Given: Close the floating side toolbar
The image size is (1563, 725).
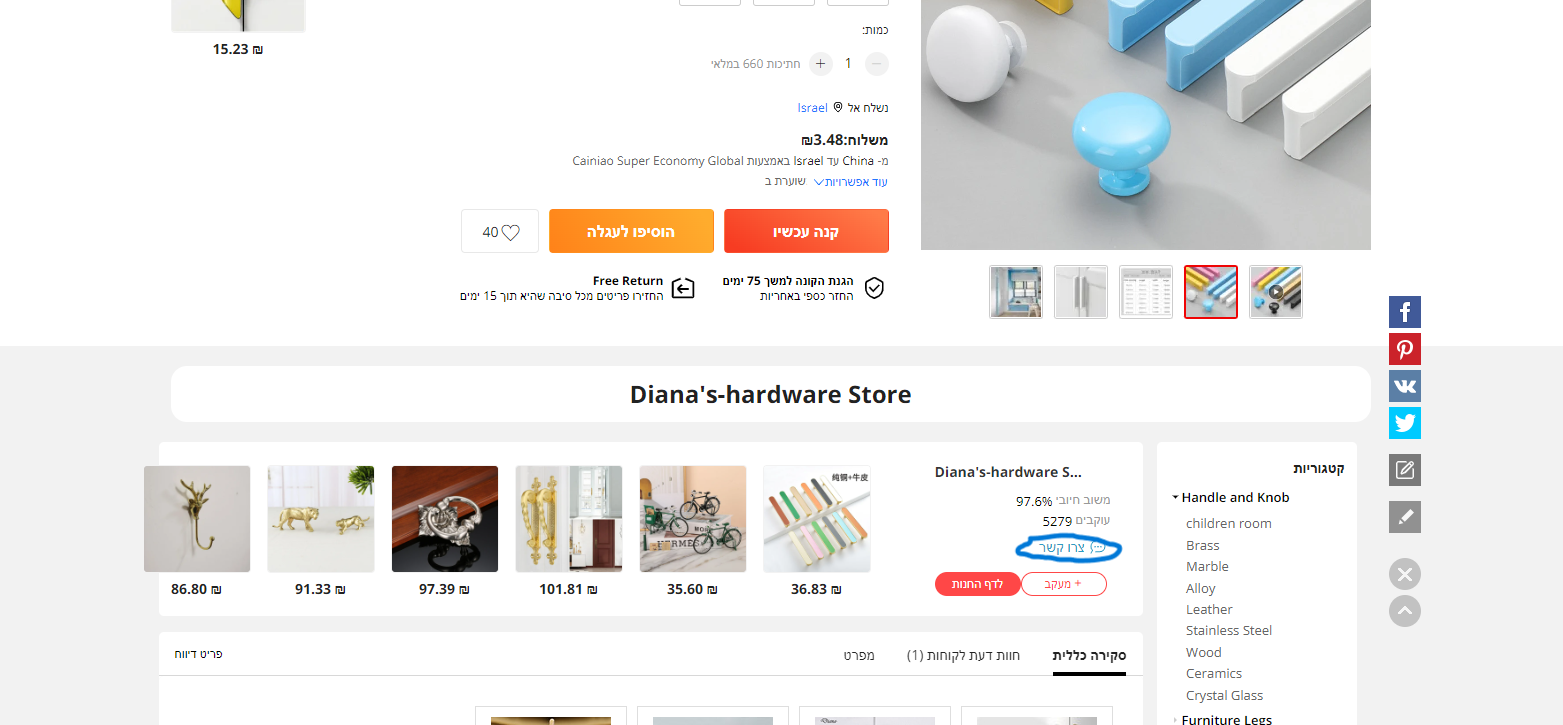Looking at the screenshot, I should pyautogui.click(x=1404, y=574).
